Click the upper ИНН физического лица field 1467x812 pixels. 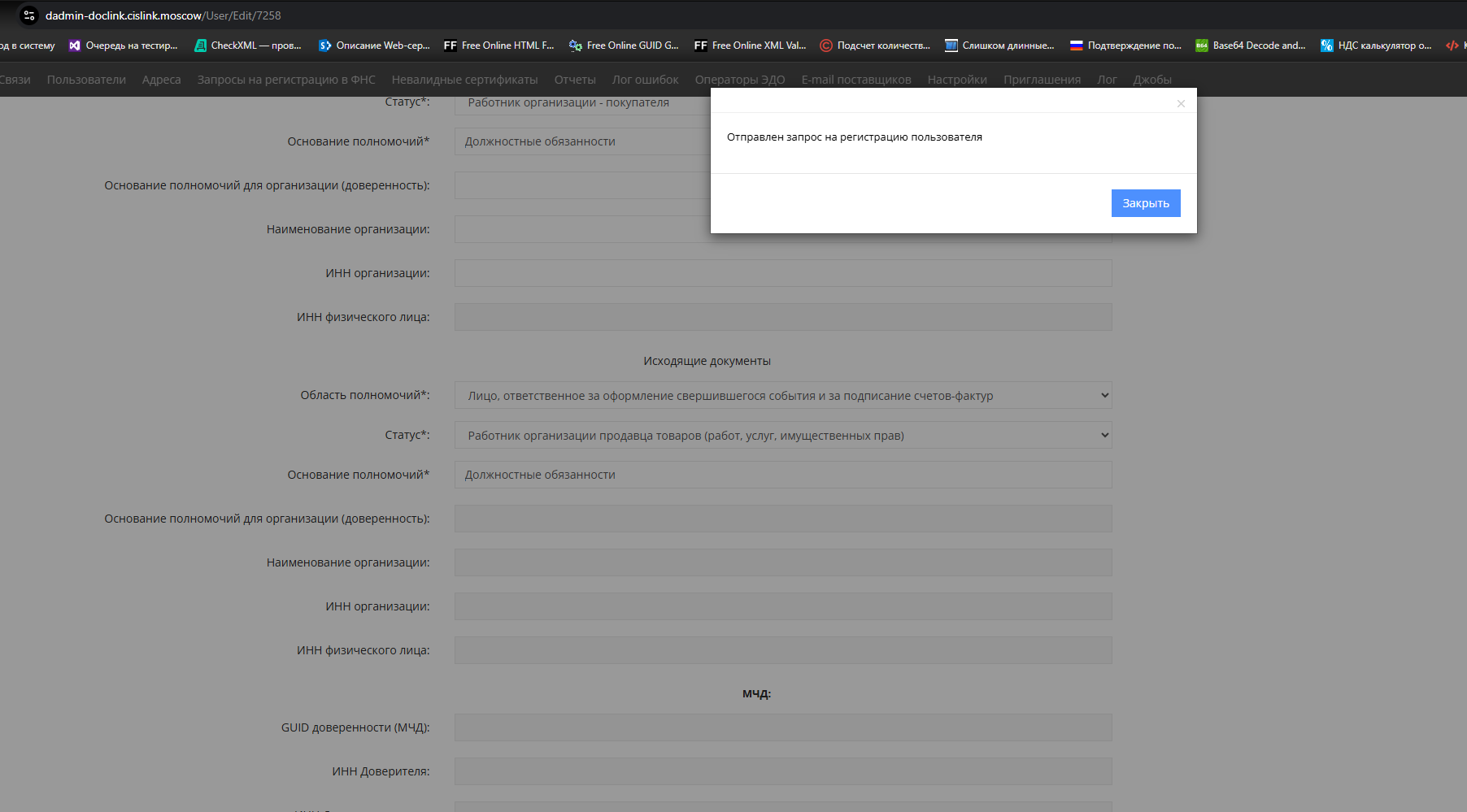pos(783,317)
